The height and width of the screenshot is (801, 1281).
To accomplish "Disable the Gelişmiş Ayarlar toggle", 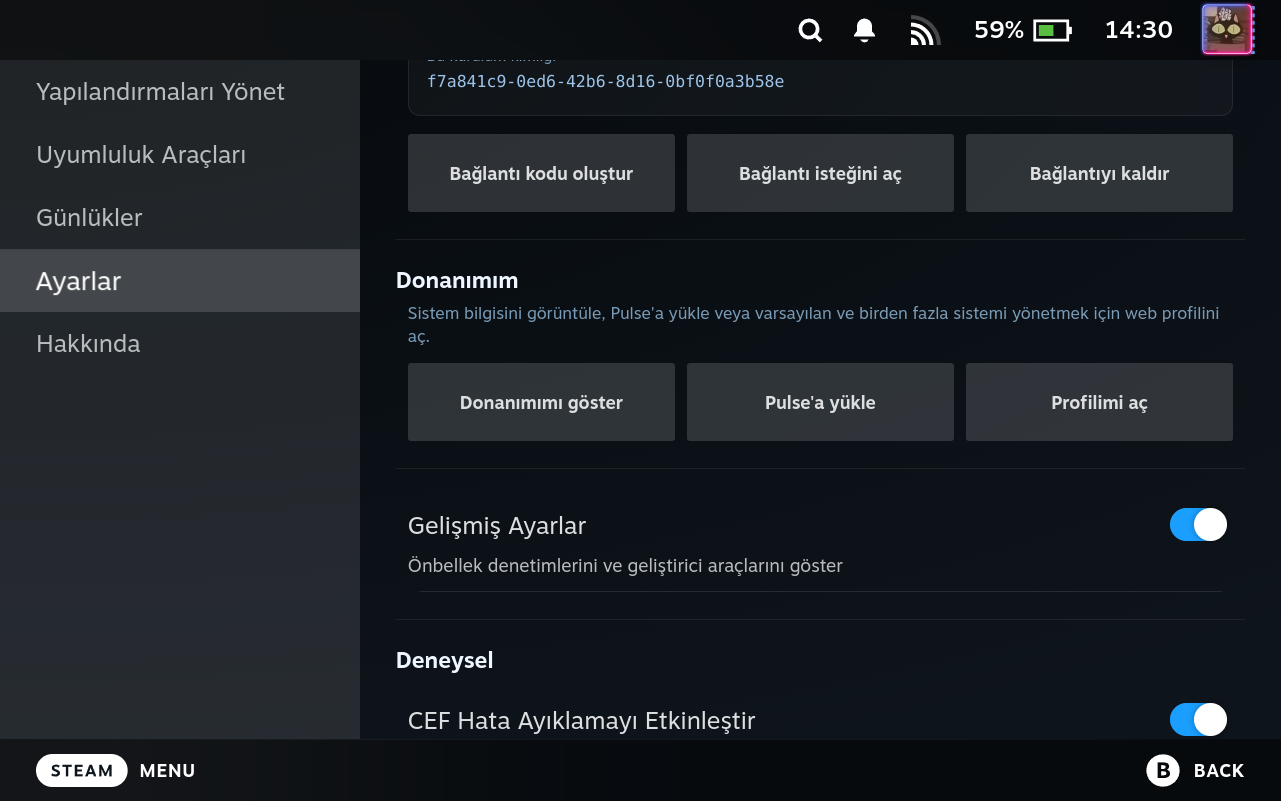I will click(x=1198, y=525).
